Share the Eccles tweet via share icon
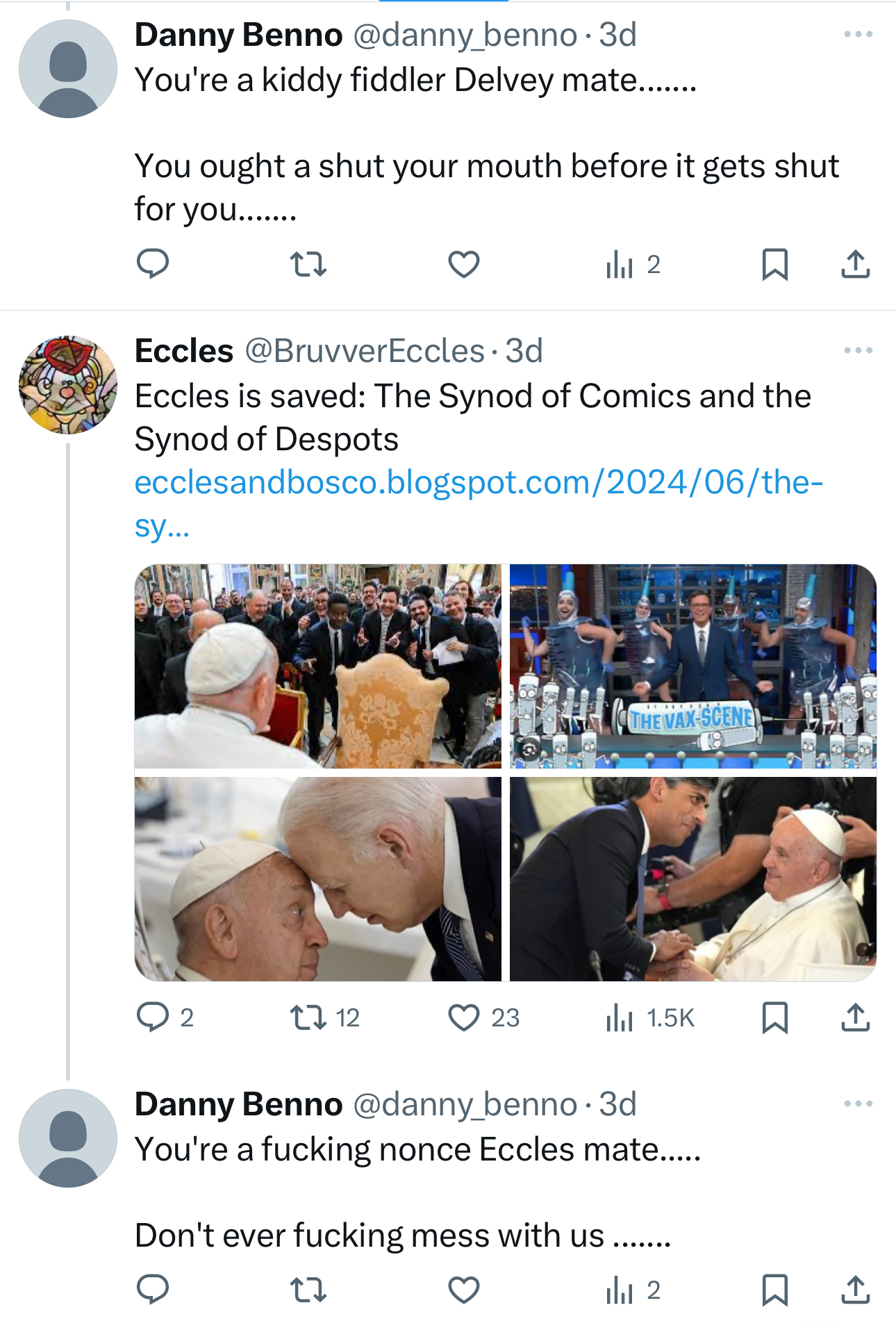This screenshot has height=1328, width=896. (x=855, y=1017)
